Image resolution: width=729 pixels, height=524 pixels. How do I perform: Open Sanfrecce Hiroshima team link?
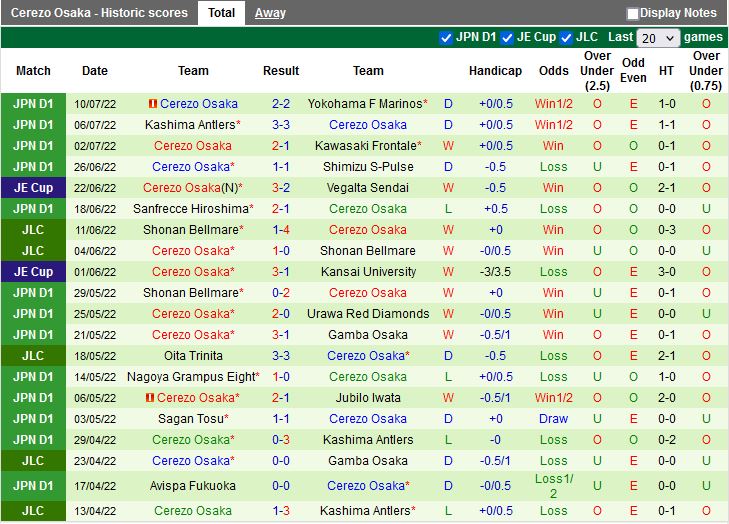(x=190, y=209)
